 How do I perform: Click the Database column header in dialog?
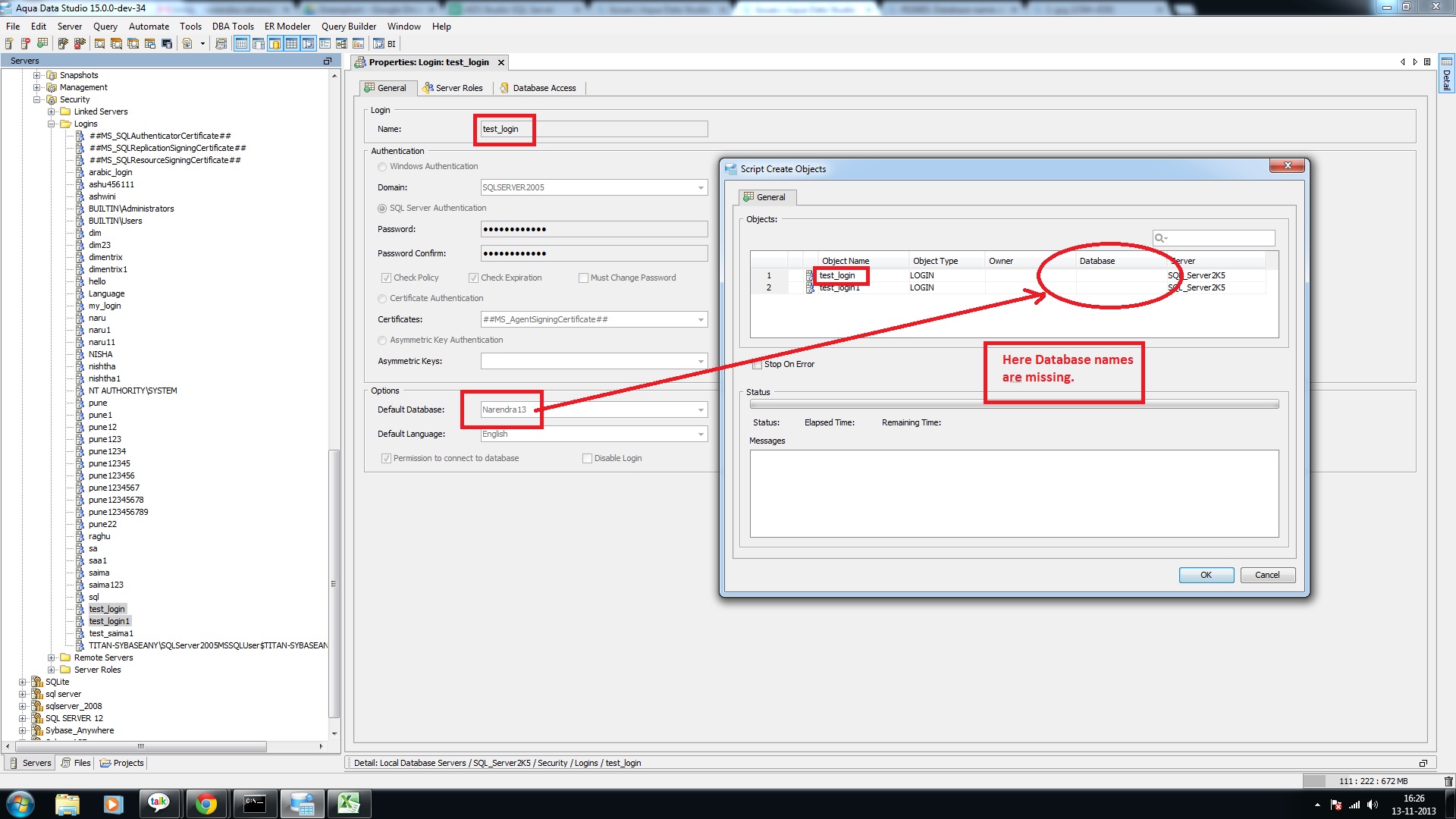coord(1122,261)
